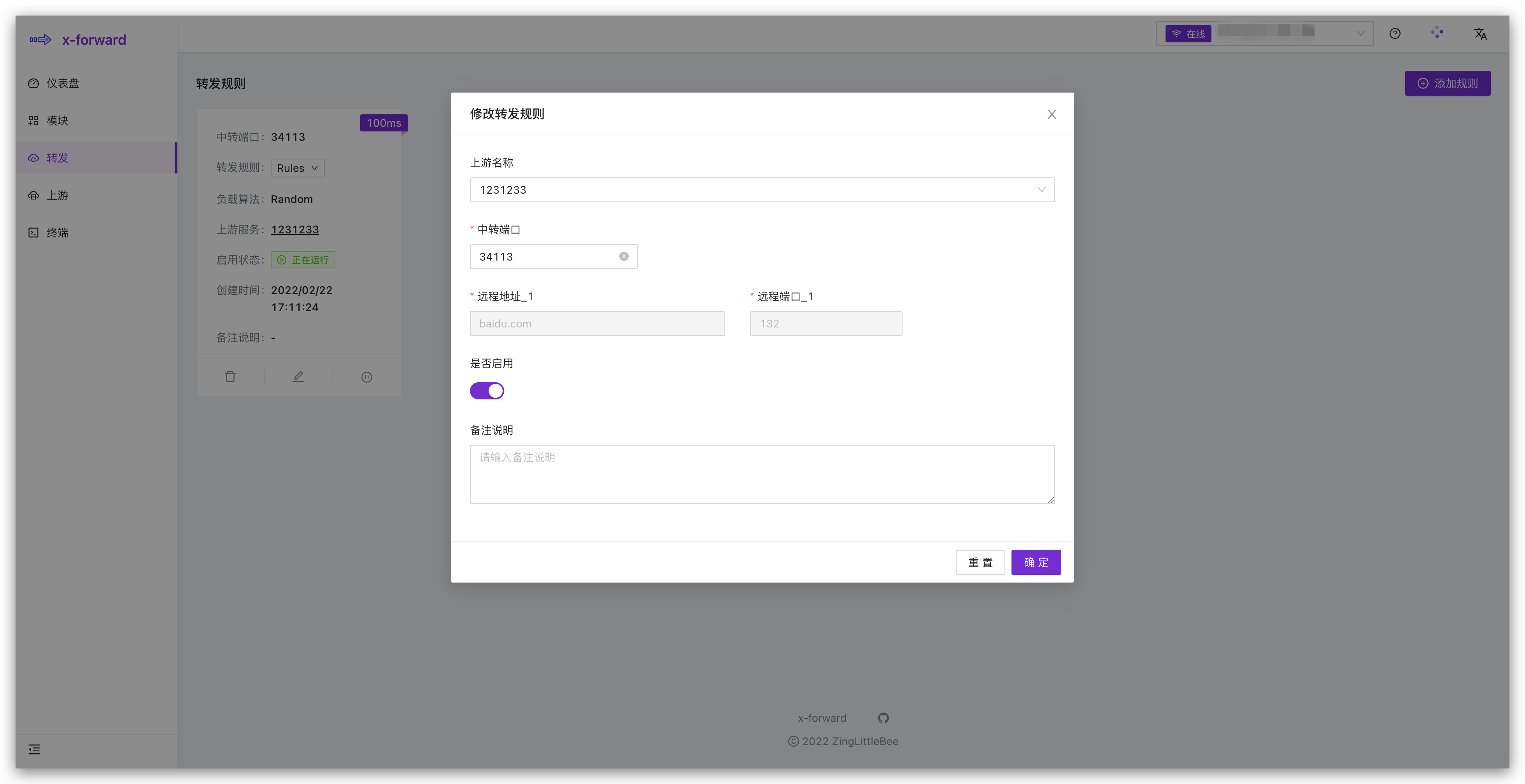Go to 上游 in the sidebar menu
Viewport: 1525px width, 784px height.
58,195
